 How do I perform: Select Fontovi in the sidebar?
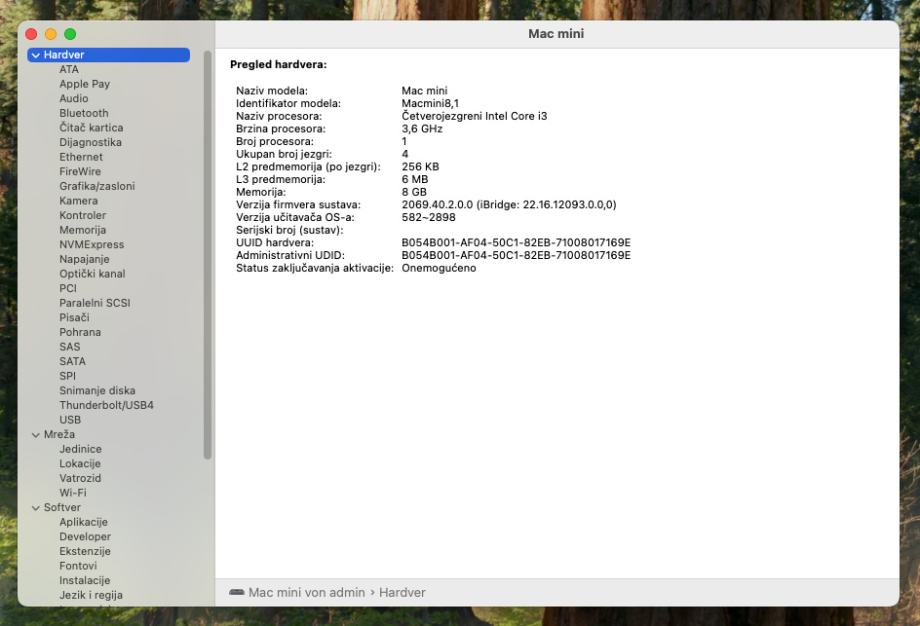click(78, 566)
